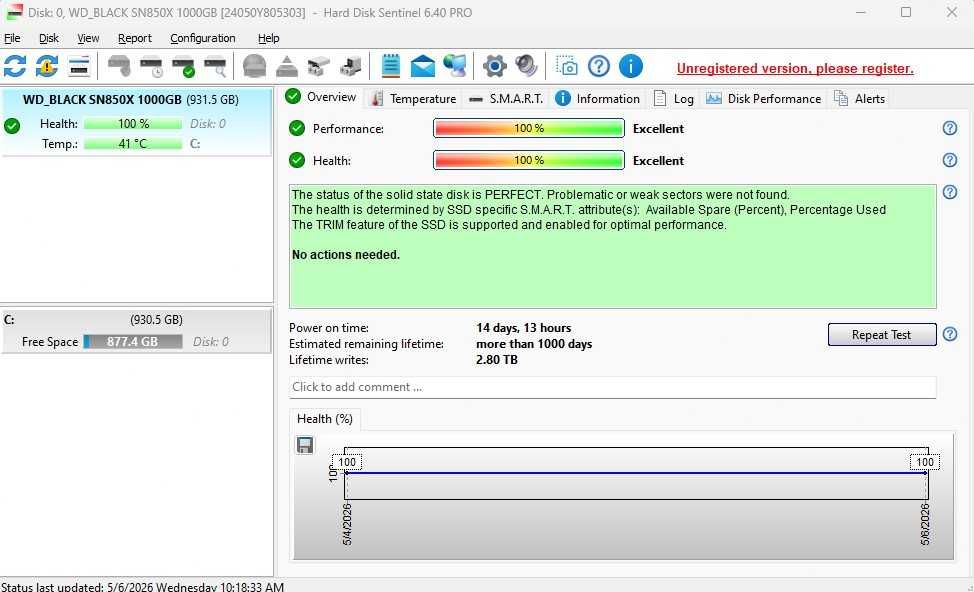Click the comment field to add comment
The image size is (974, 592).
click(612, 387)
